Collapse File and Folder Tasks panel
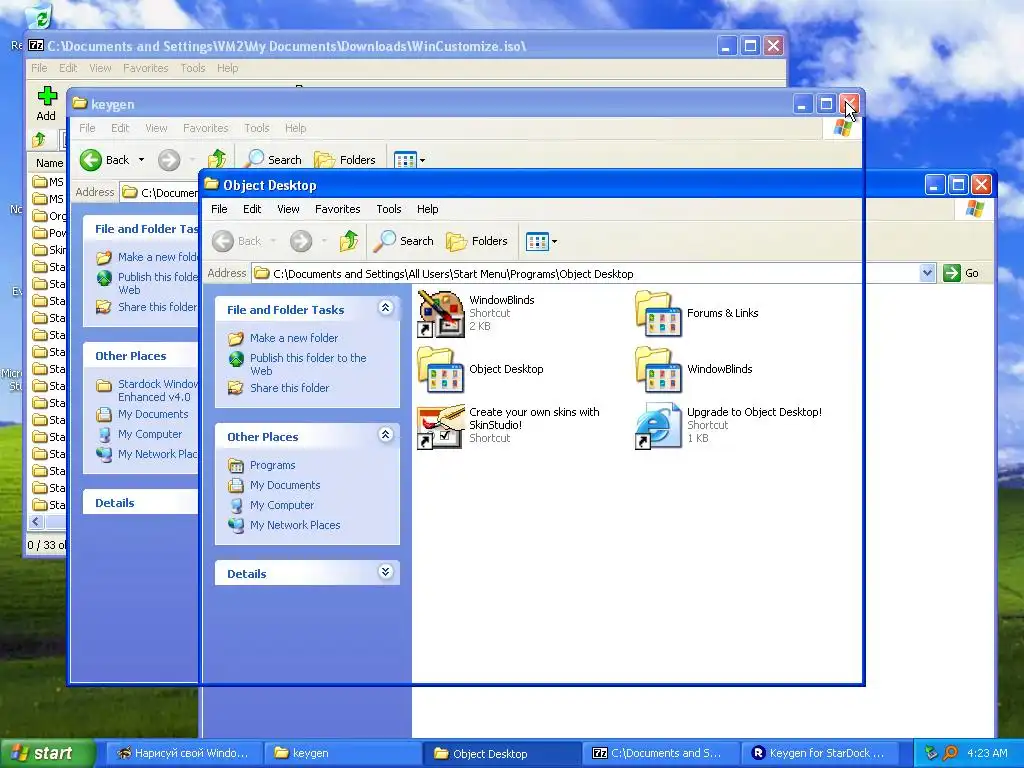Screen dimensions: 1024x768 (385, 308)
